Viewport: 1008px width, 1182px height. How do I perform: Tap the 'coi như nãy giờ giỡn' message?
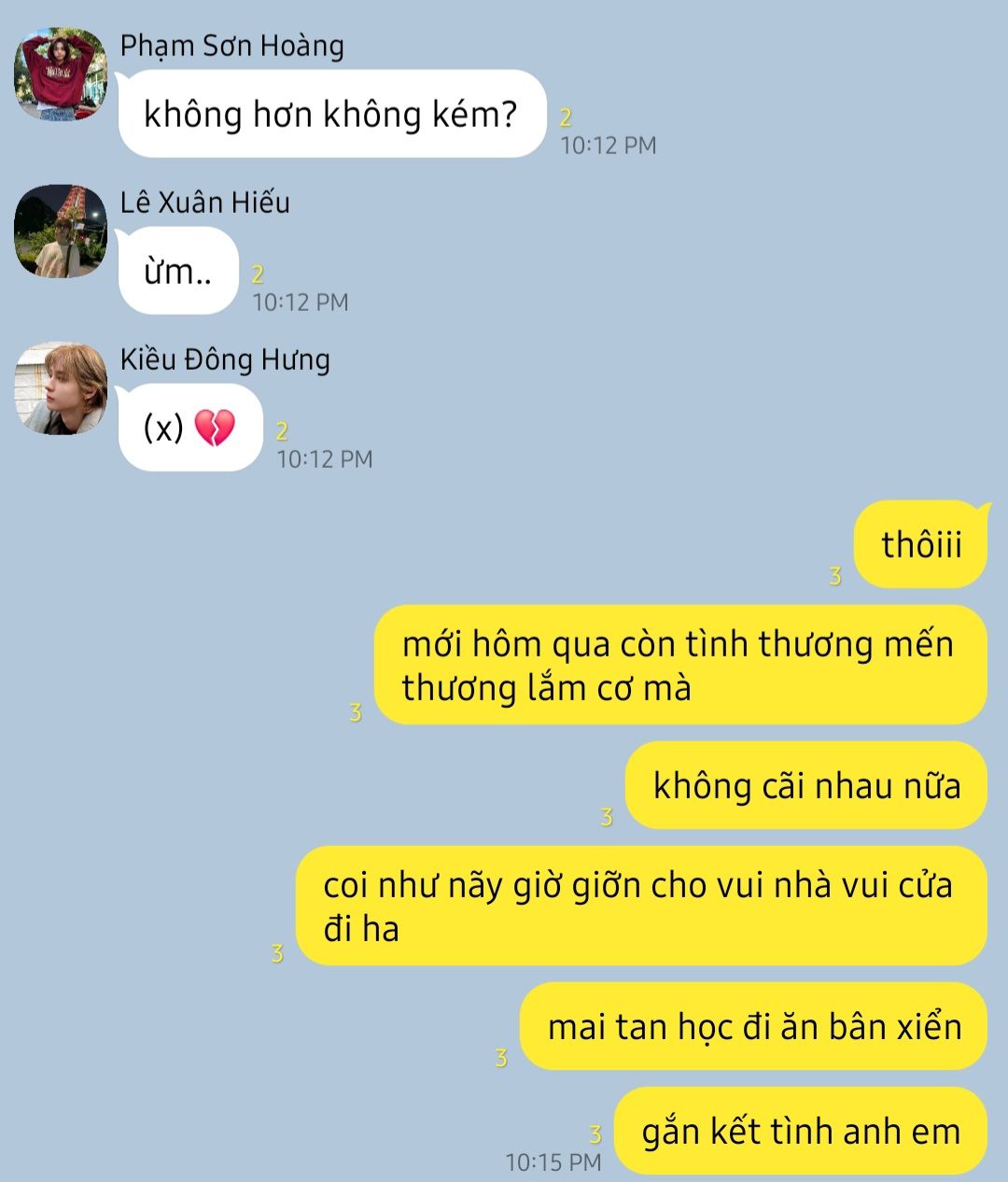[x=641, y=906]
